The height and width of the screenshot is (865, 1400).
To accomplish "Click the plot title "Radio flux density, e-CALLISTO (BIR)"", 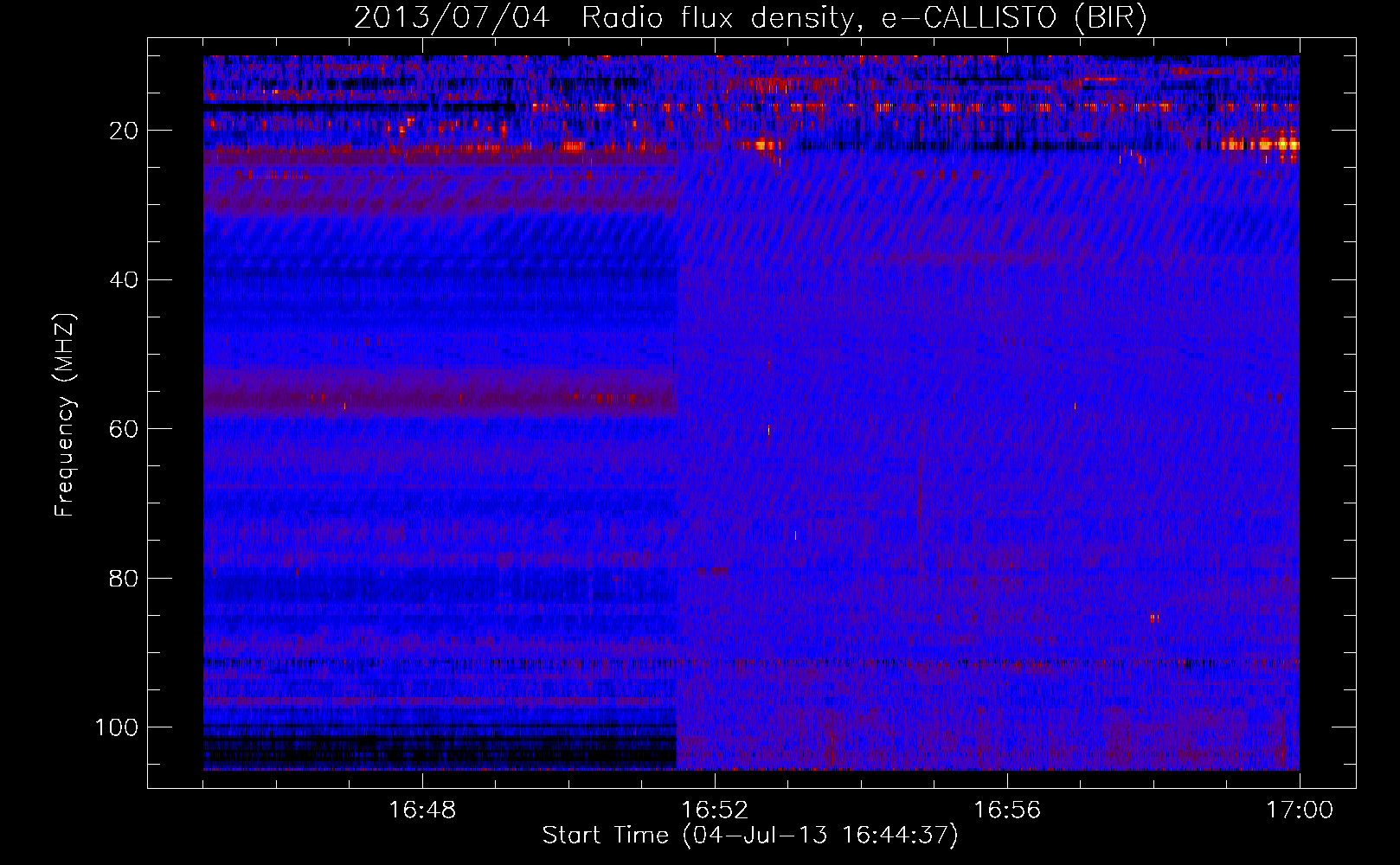I will tap(864, 18).
